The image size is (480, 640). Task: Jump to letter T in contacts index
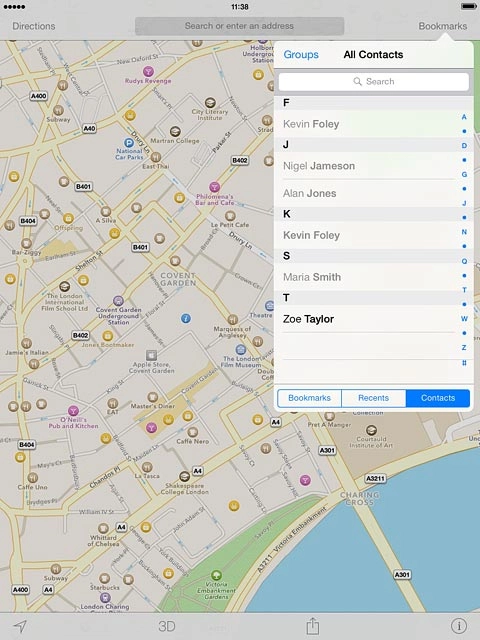click(464, 290)
